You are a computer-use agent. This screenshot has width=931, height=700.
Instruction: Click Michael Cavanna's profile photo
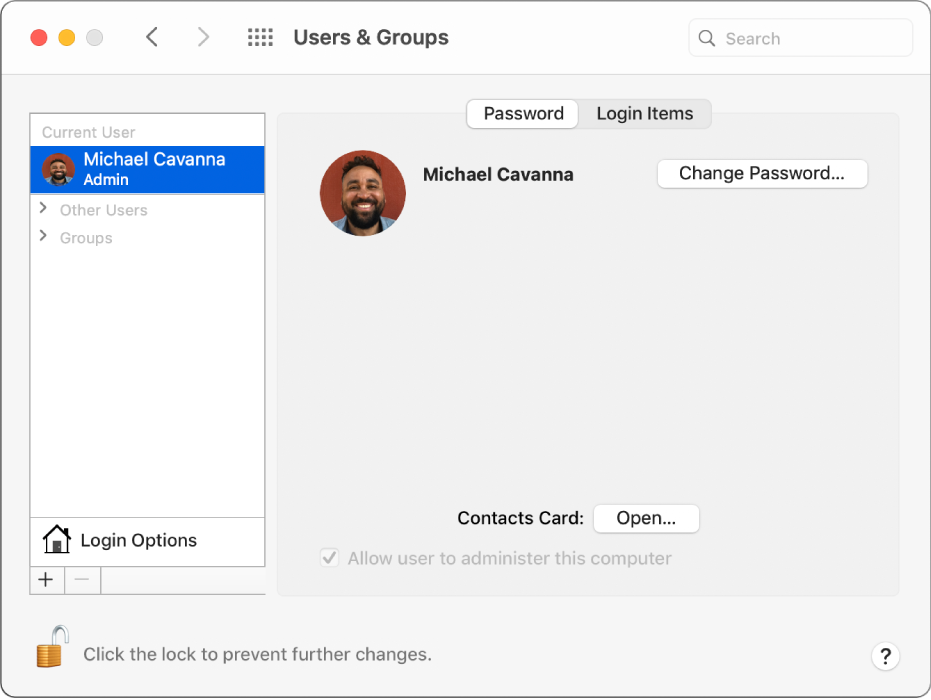point(362,193)
